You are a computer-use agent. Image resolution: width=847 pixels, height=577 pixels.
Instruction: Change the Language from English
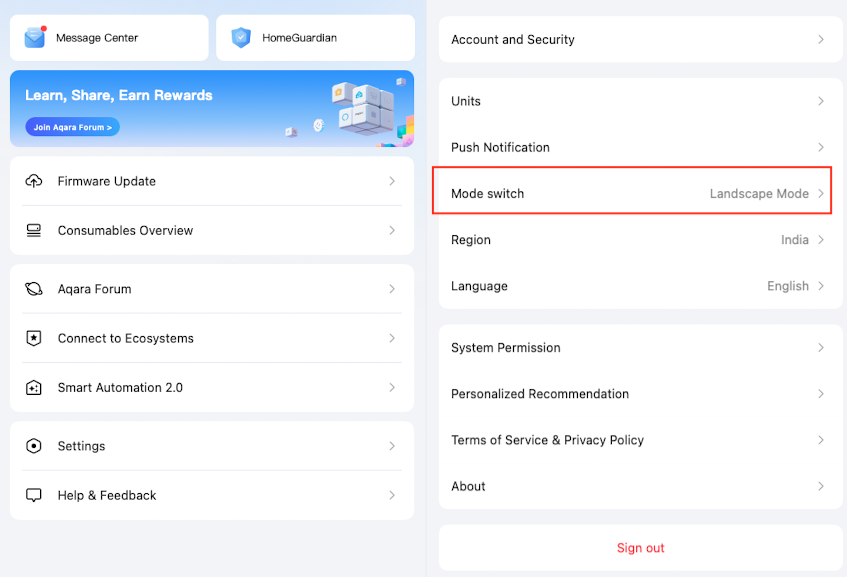coord(640,286)
